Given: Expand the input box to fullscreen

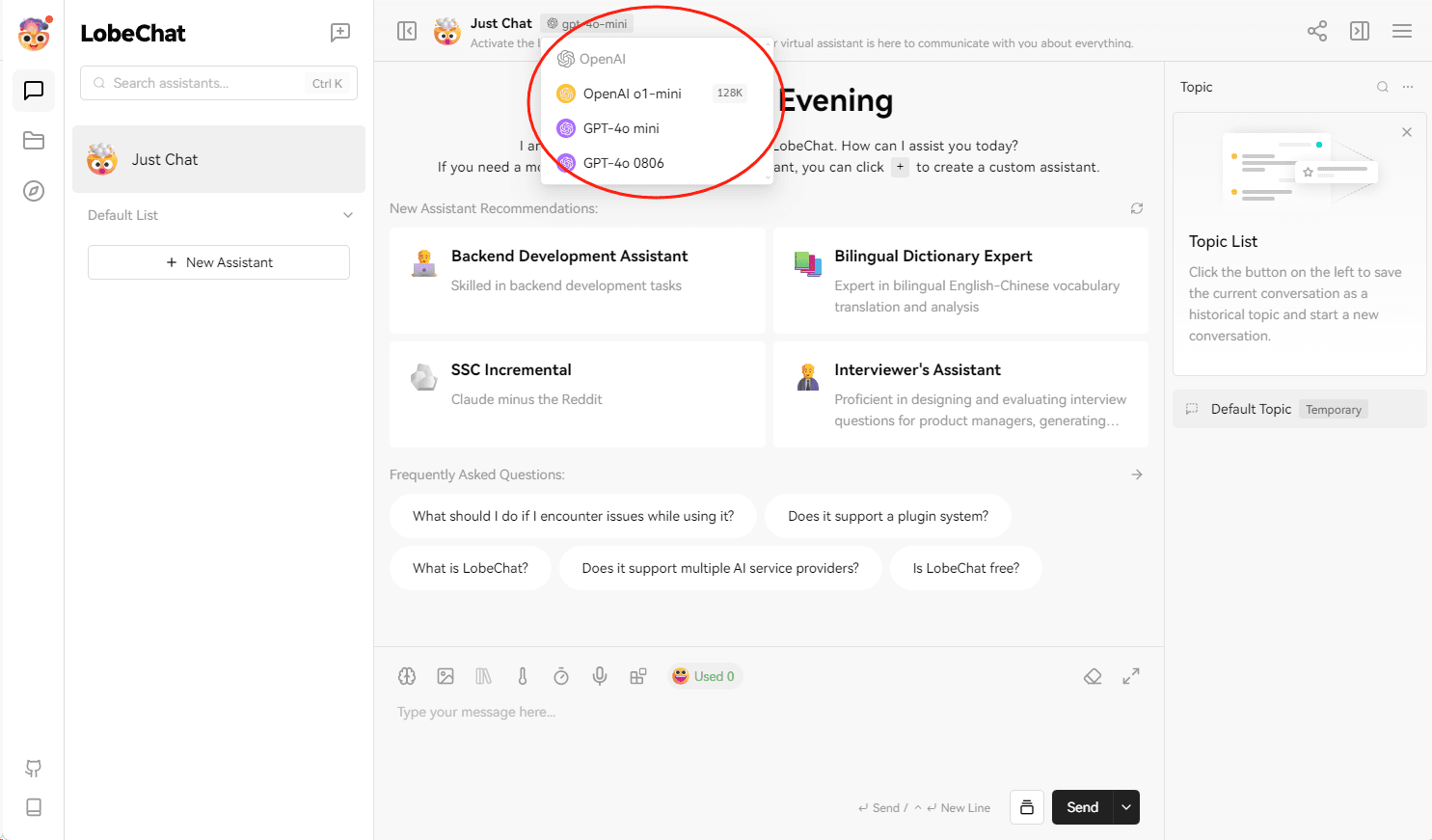Looking at the screenshot, I should [1131, 676].
